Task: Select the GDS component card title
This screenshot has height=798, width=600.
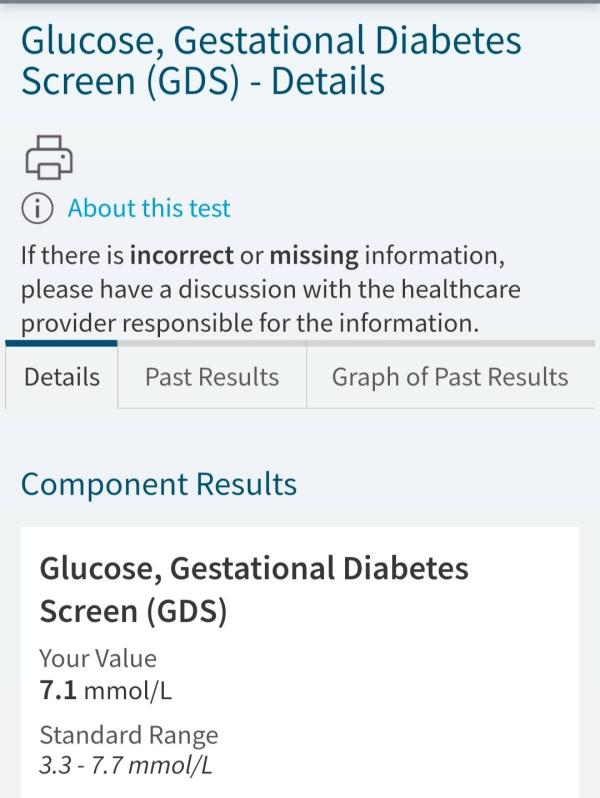Action: (x=254, y=589)
